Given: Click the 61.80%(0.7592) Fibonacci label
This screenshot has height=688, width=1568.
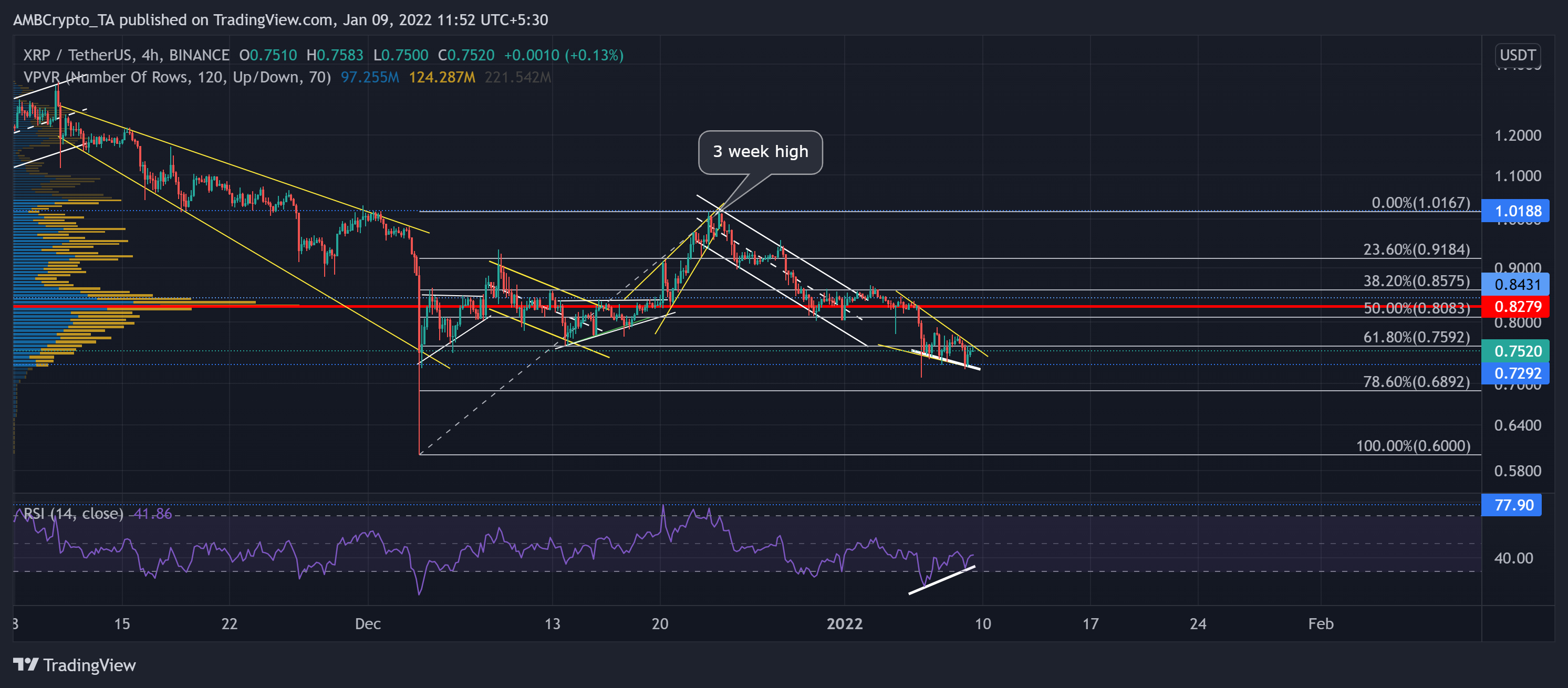Looking at the screenshot, I should 1416,337.
